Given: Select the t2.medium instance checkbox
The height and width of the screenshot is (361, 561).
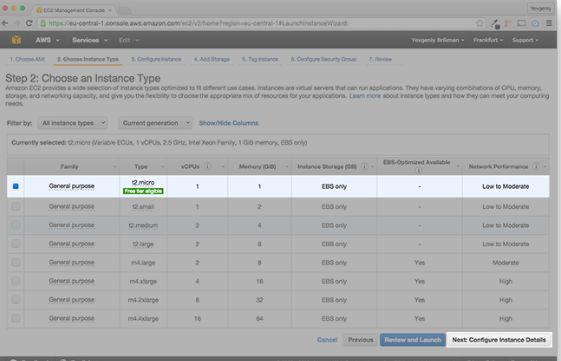Looking at the screenshot, I should (x=15, y=225).
